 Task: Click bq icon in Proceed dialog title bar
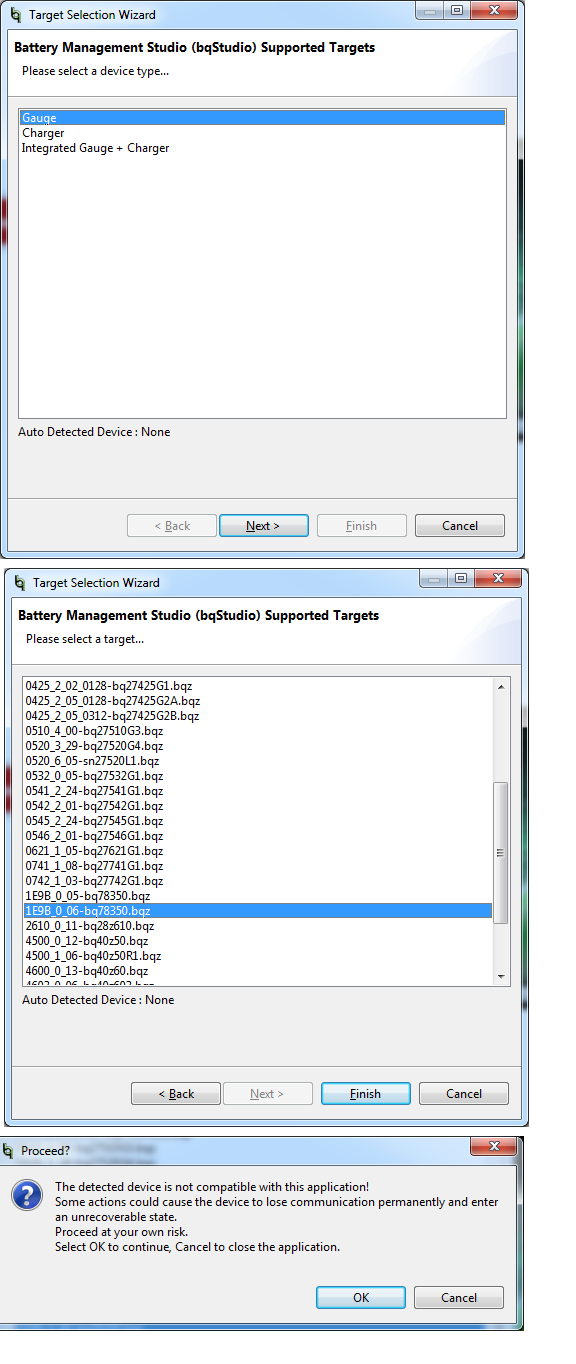pos(9,1151)
